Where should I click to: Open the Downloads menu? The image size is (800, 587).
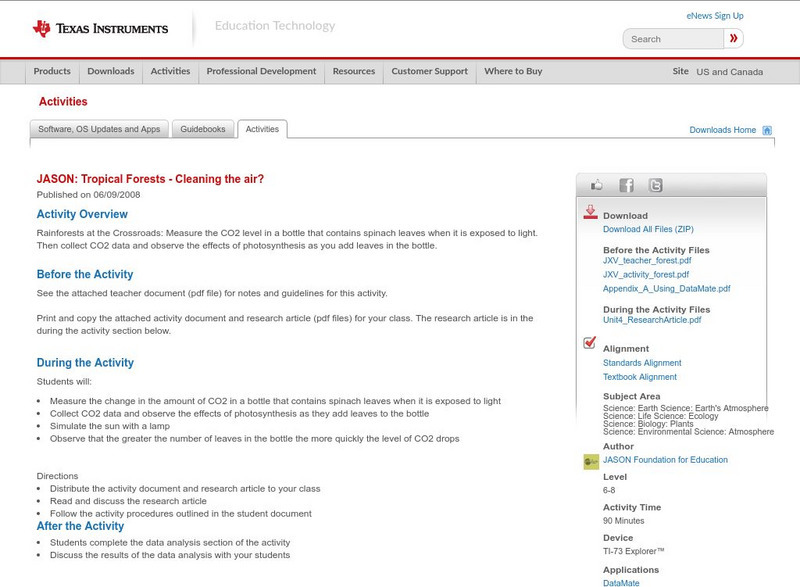(111, 71)
